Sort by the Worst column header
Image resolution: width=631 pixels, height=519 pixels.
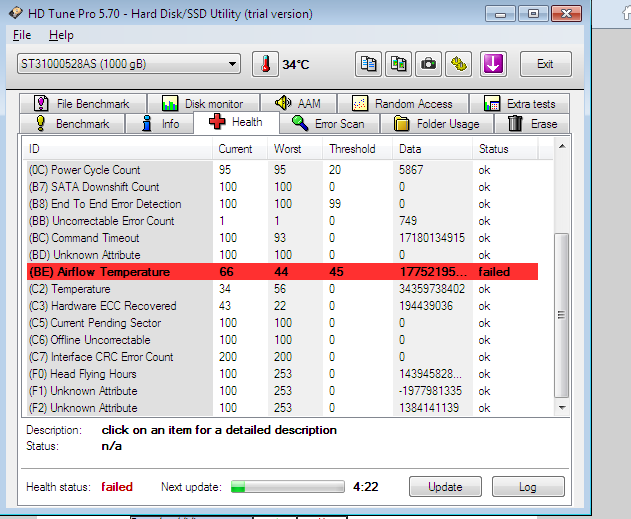tap(295, 149)
